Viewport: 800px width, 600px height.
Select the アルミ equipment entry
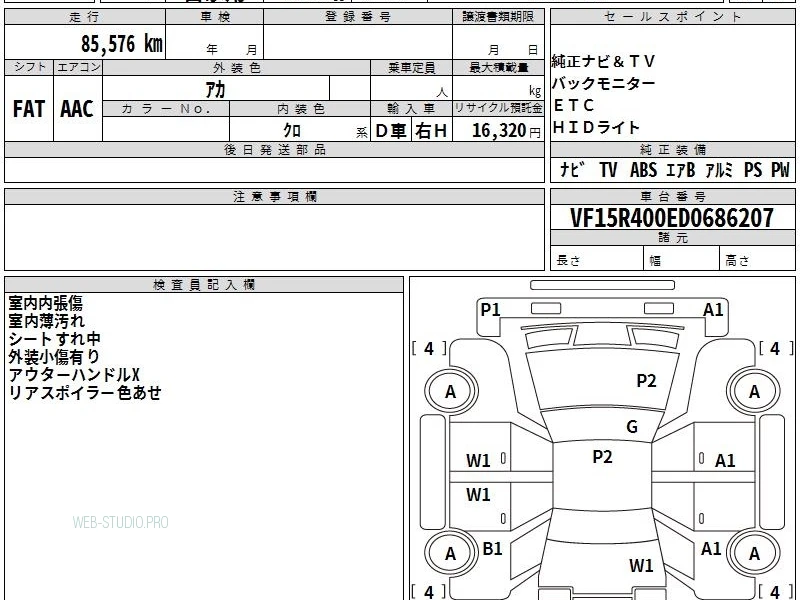[719, 169]
